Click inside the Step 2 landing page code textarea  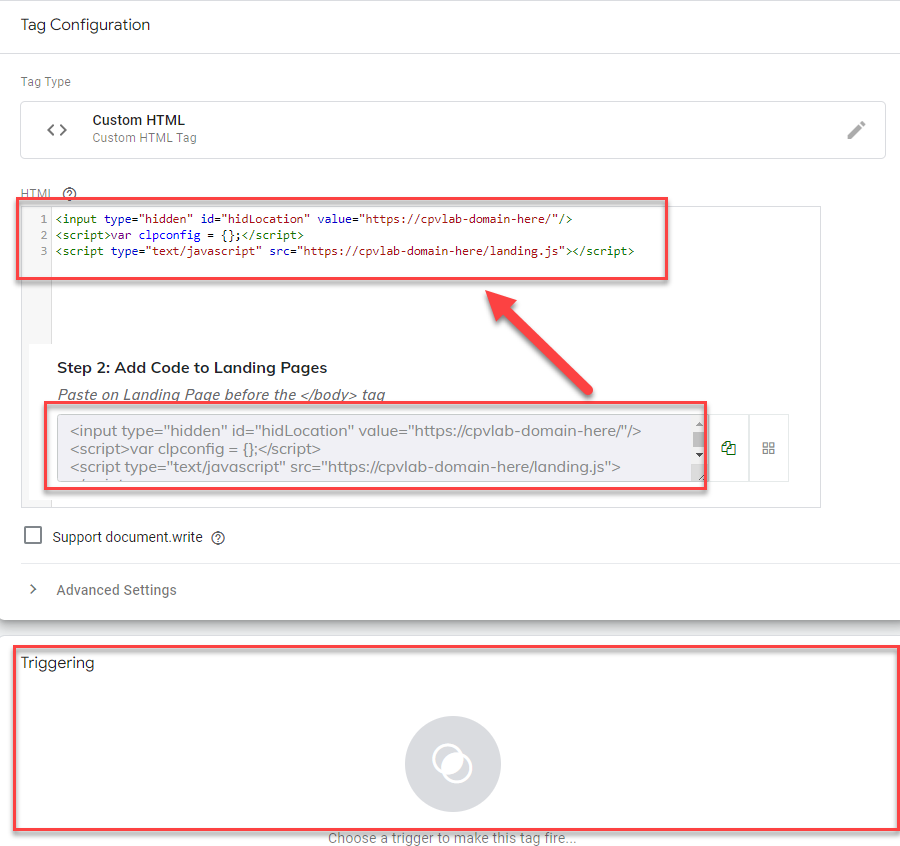pos(370,448)
